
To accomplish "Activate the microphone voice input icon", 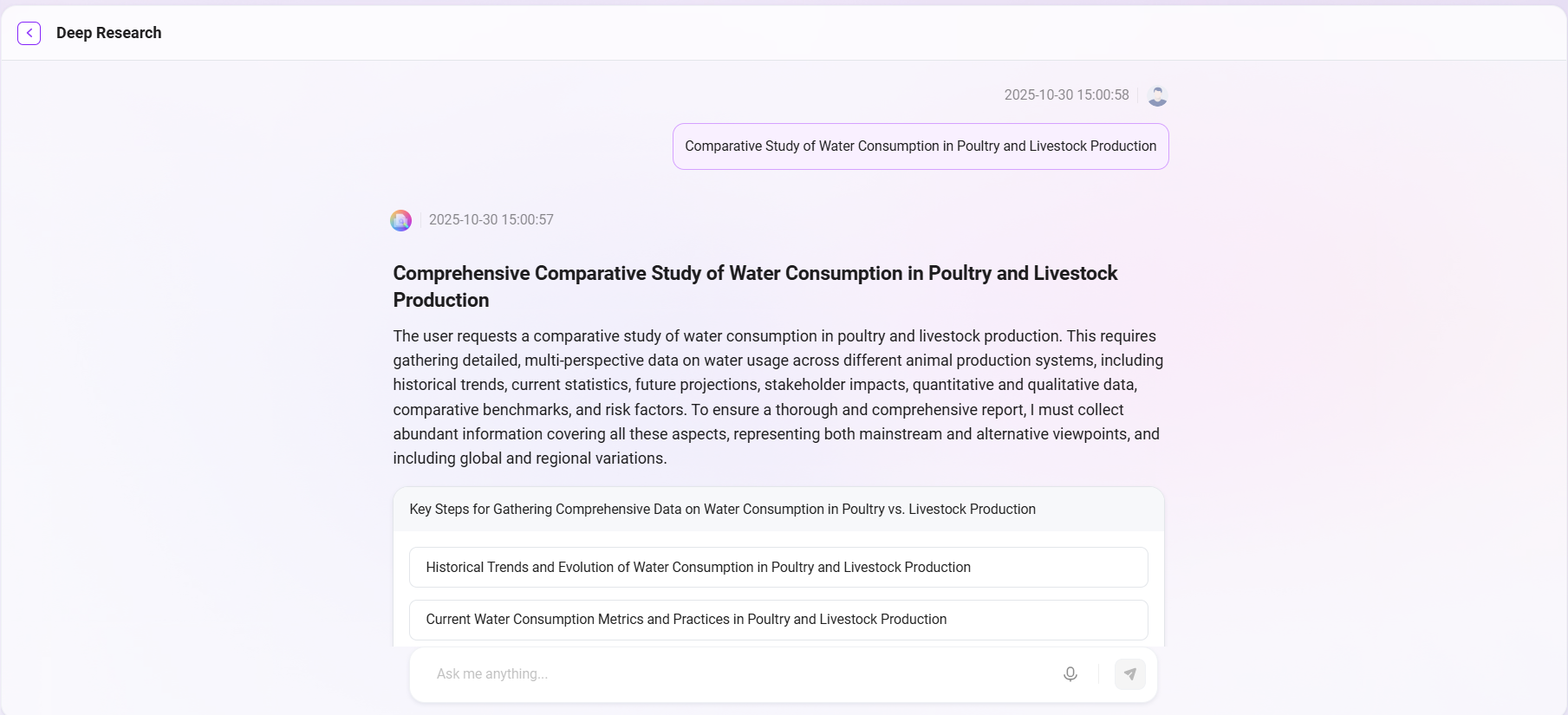I will pos(1070,674).
